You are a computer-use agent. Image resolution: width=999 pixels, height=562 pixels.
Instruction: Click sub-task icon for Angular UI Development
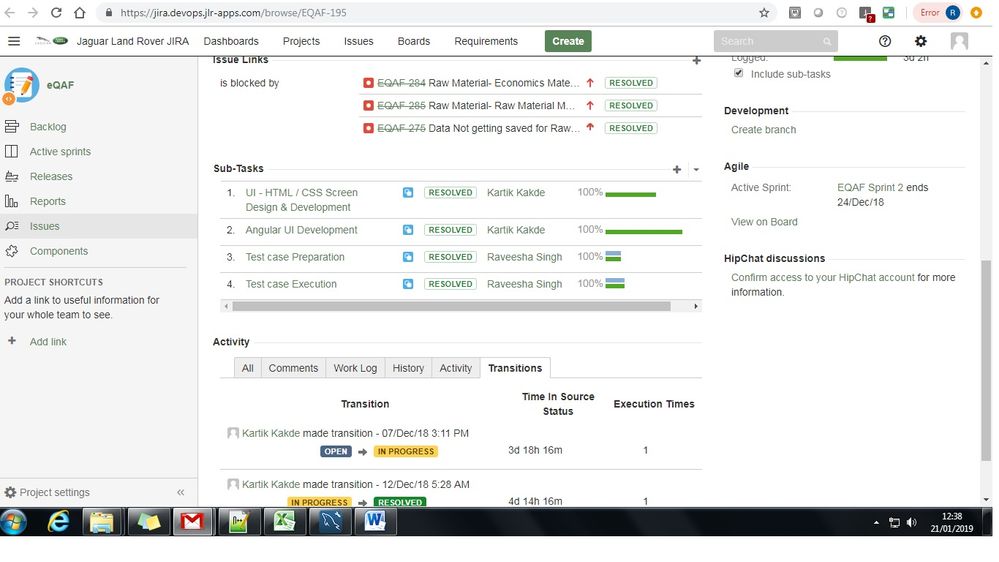pyautogui.click(x=408, y=230)
